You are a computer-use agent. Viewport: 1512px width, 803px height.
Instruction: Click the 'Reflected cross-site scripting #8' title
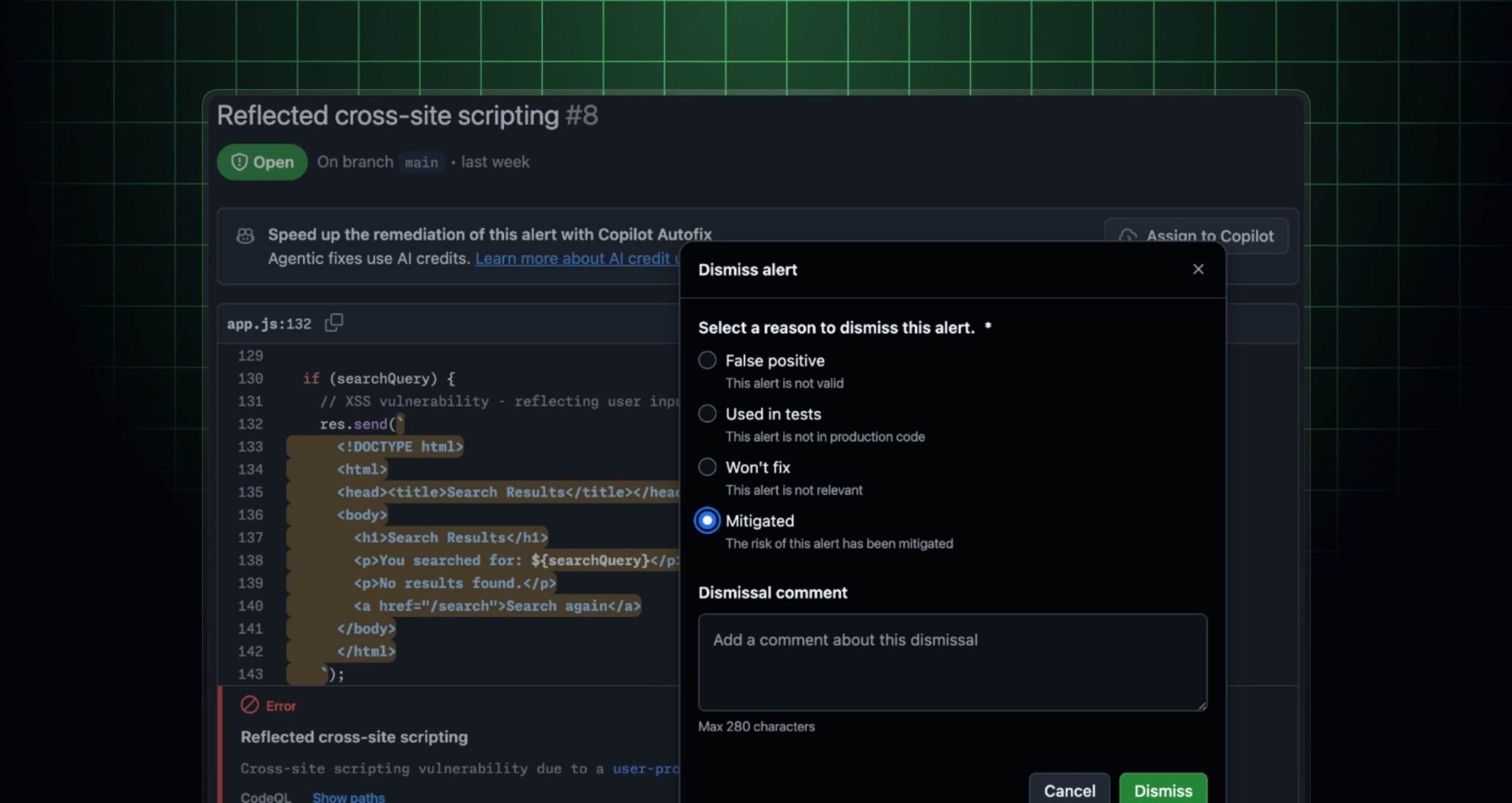407,116
